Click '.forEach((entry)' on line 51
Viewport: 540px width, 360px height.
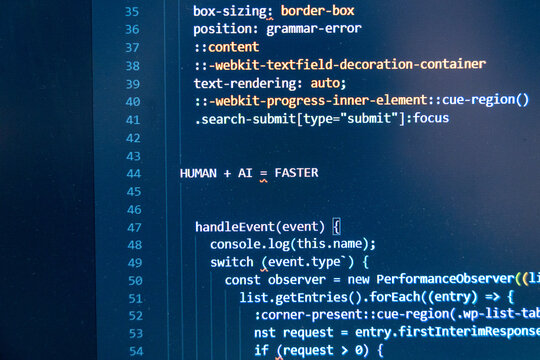(x=420, y=297)
